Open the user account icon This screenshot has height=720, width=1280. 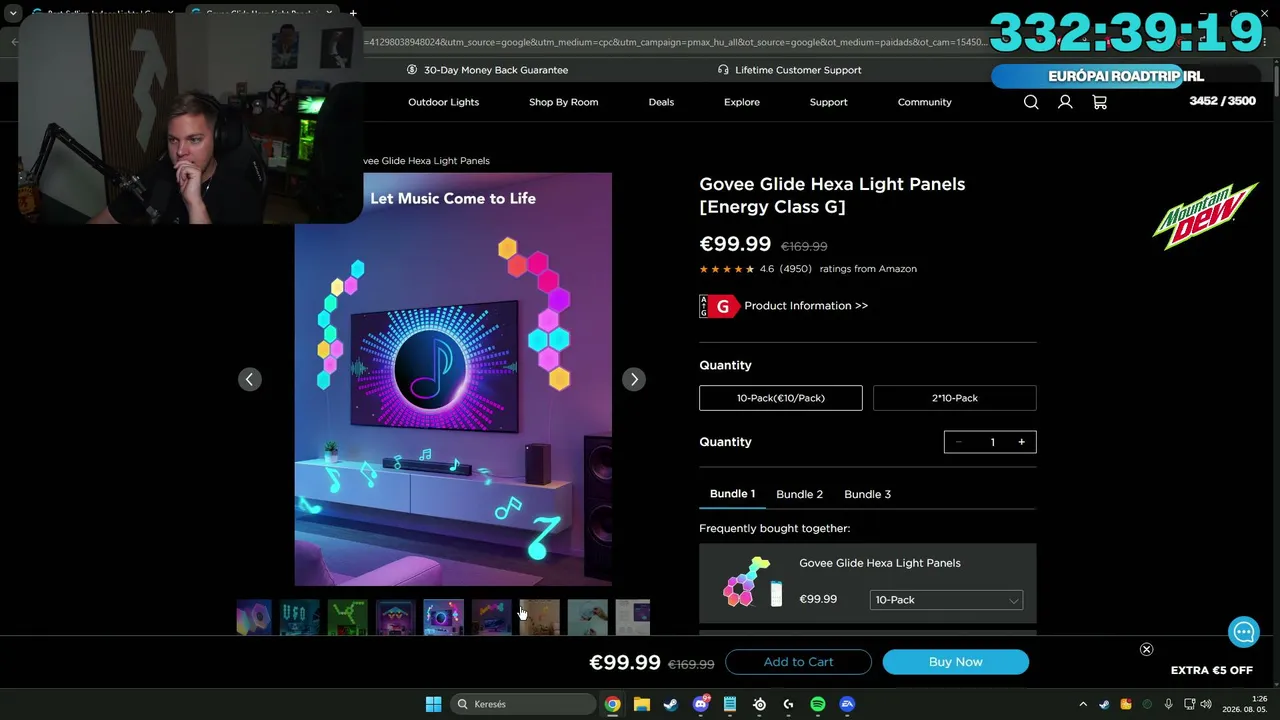(x=1065, y=102)
